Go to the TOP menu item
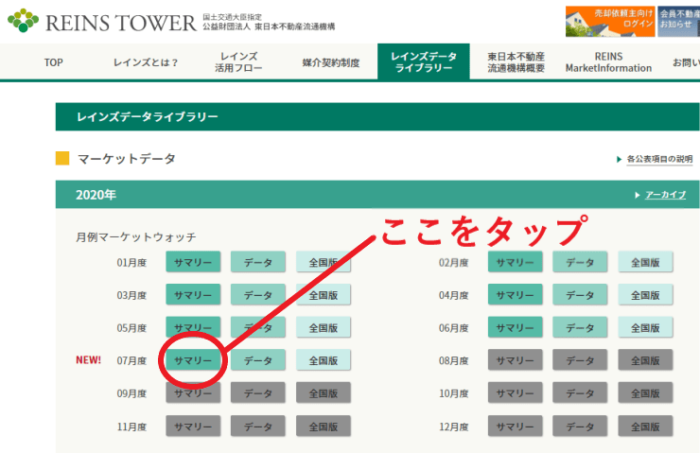This screenshot has height=453, width=700. tap(54, 62)
